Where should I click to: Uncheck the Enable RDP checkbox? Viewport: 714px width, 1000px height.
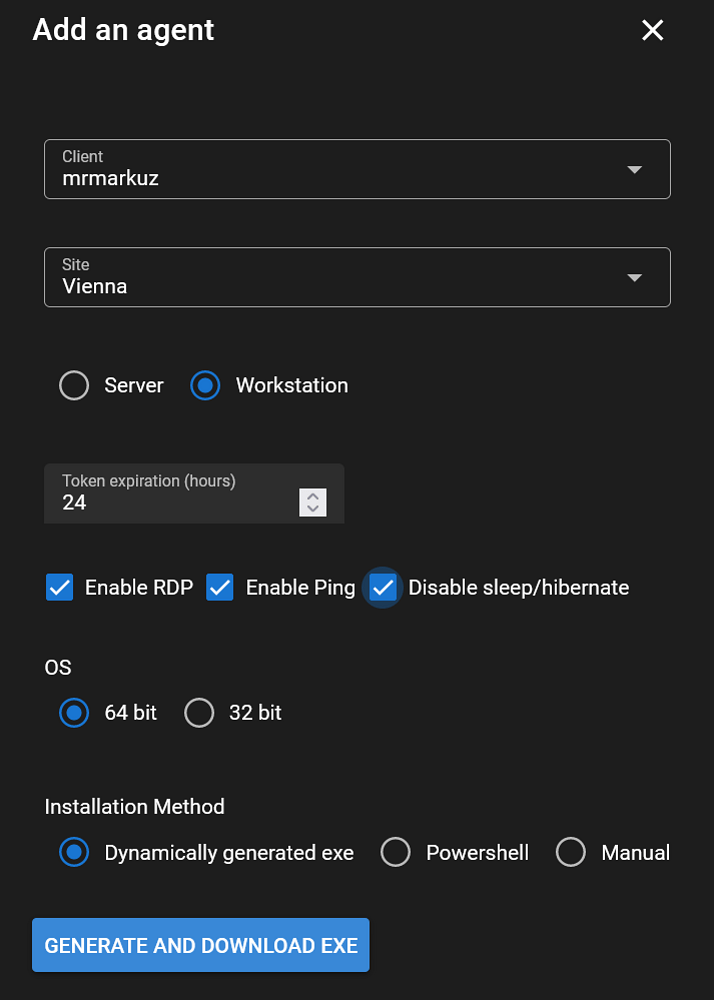tap(60, 587)
